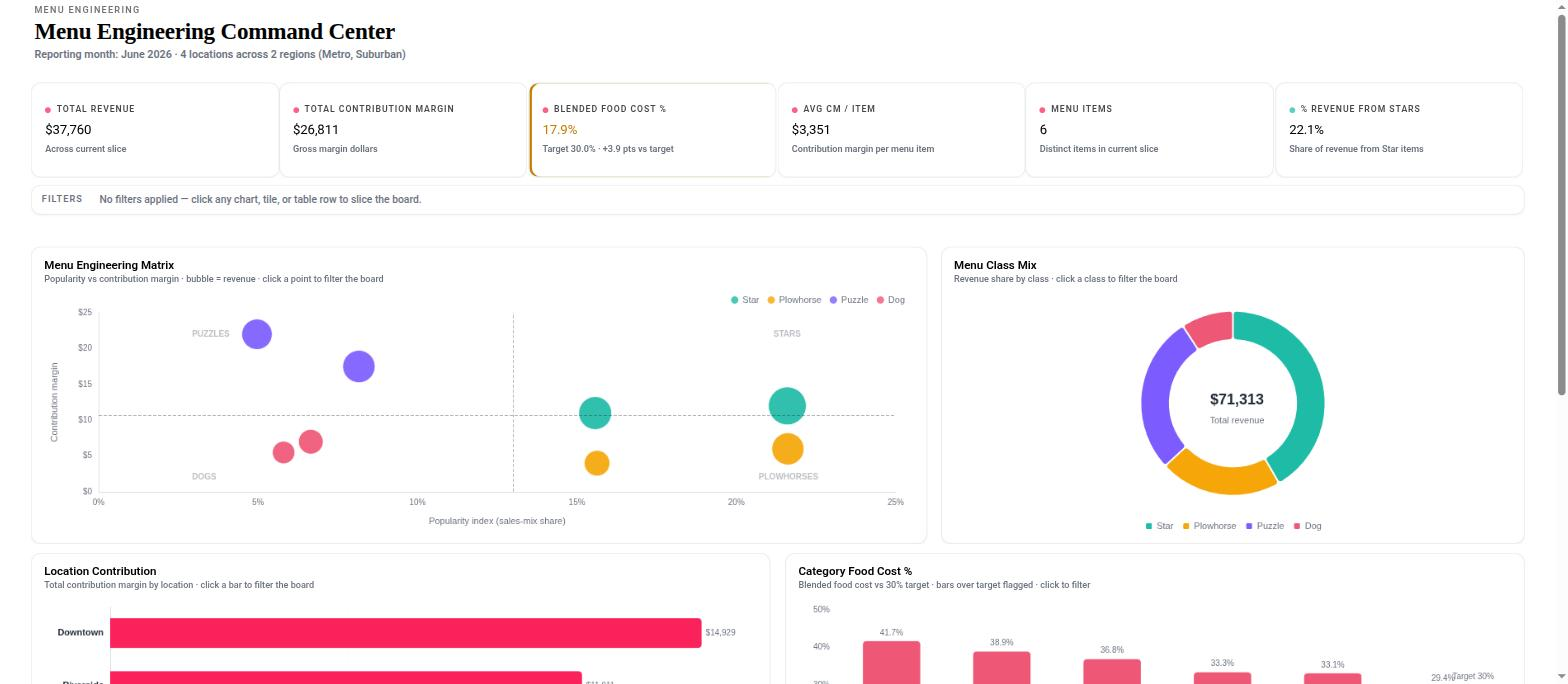Viewport: 1568px width, 684px height.
Task: Select the Total Contribution Margin tile
Action: [403, 130]
